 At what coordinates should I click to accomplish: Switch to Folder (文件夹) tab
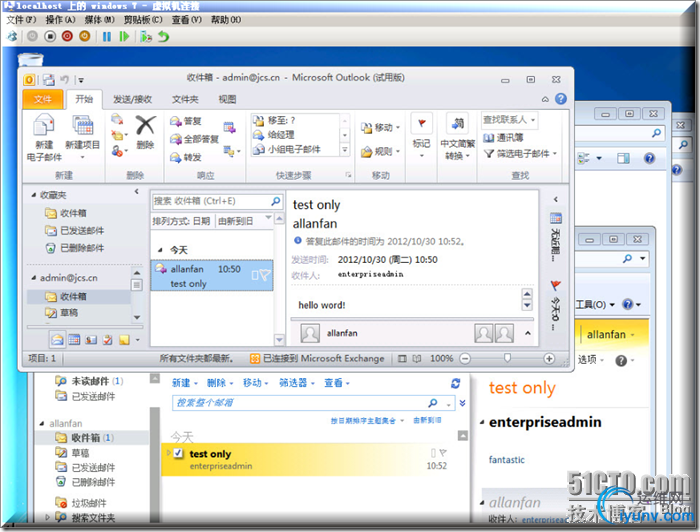pyautogui.click(x=185, y=100)
